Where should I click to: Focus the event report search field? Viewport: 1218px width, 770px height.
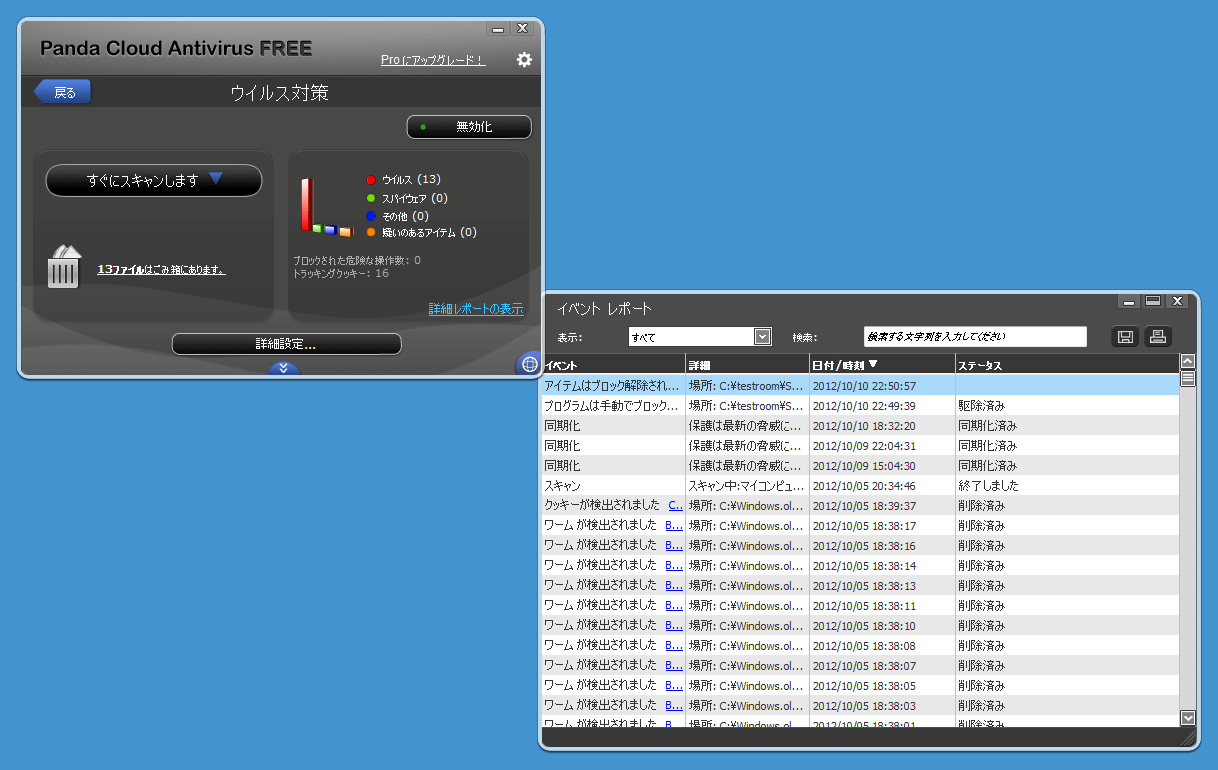975,337
